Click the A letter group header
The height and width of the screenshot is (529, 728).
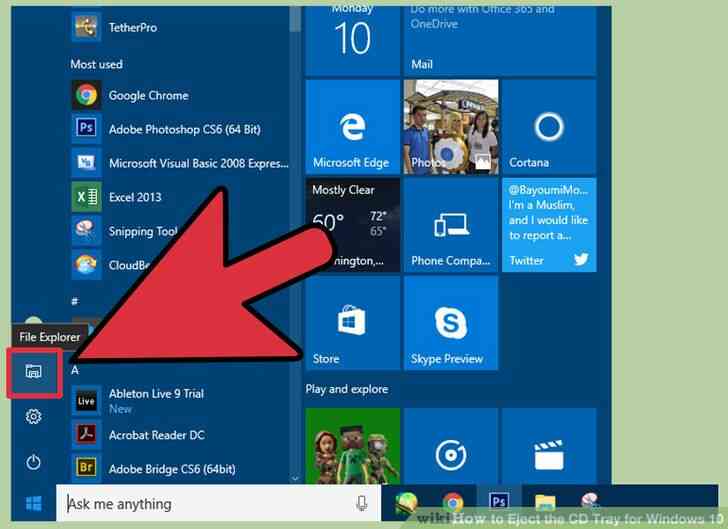[75, 370]
